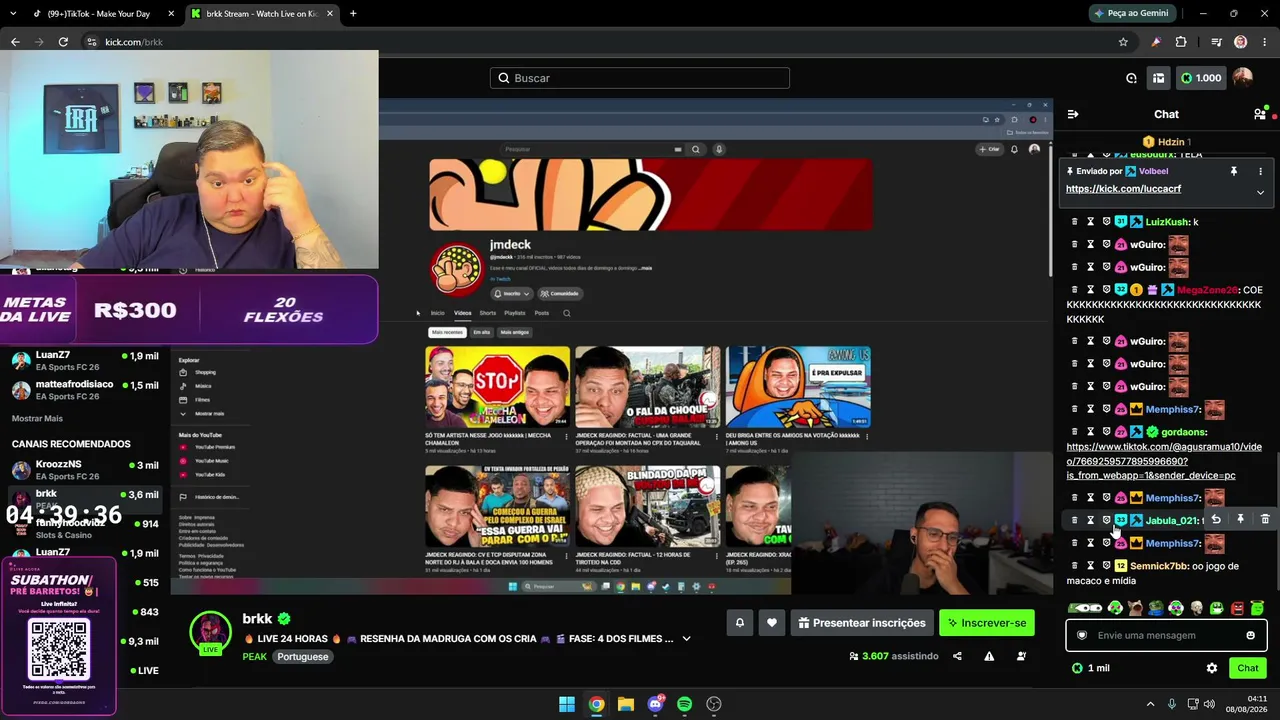This screenshot has height=720, width=1280.
Task: Open the Chrome tab search dropdown arrow
Action: pyautogui.click(x=13, y=14)
